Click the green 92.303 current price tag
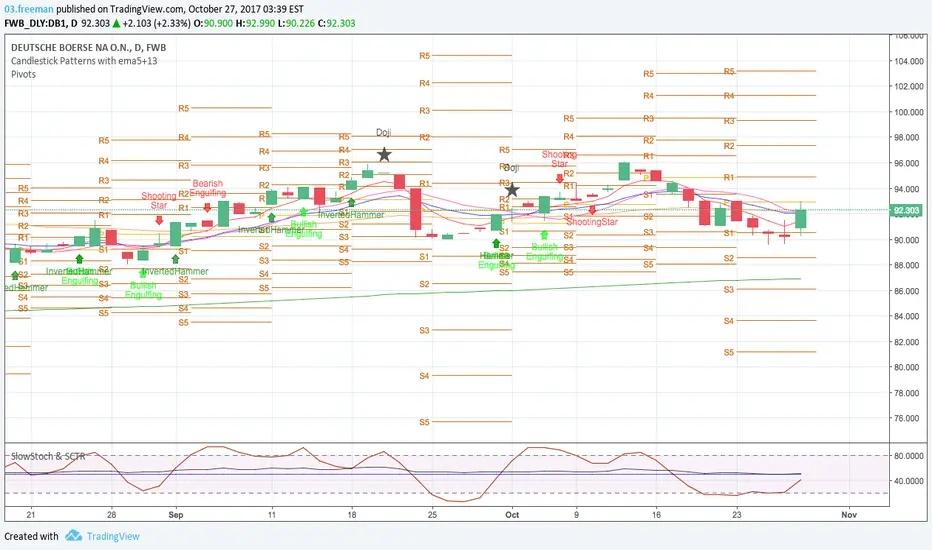This screenshot has height=550, width=932. (x=906, y=210)
